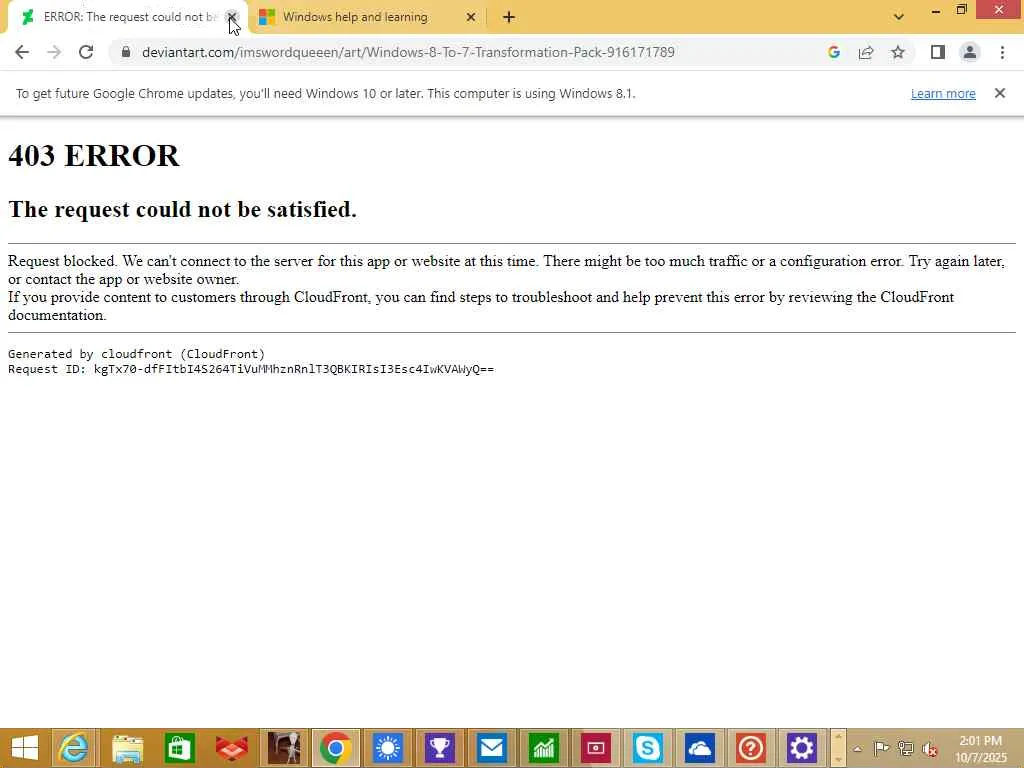
Task: Click the deviantart.com address bar URL
Action: pos(408,52)
